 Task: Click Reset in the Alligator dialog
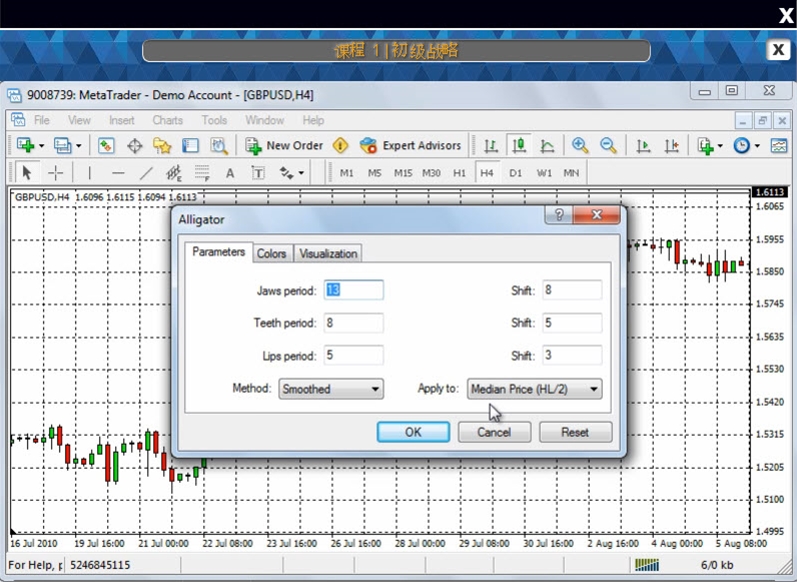pyautogui.click(x=575, y=432)
